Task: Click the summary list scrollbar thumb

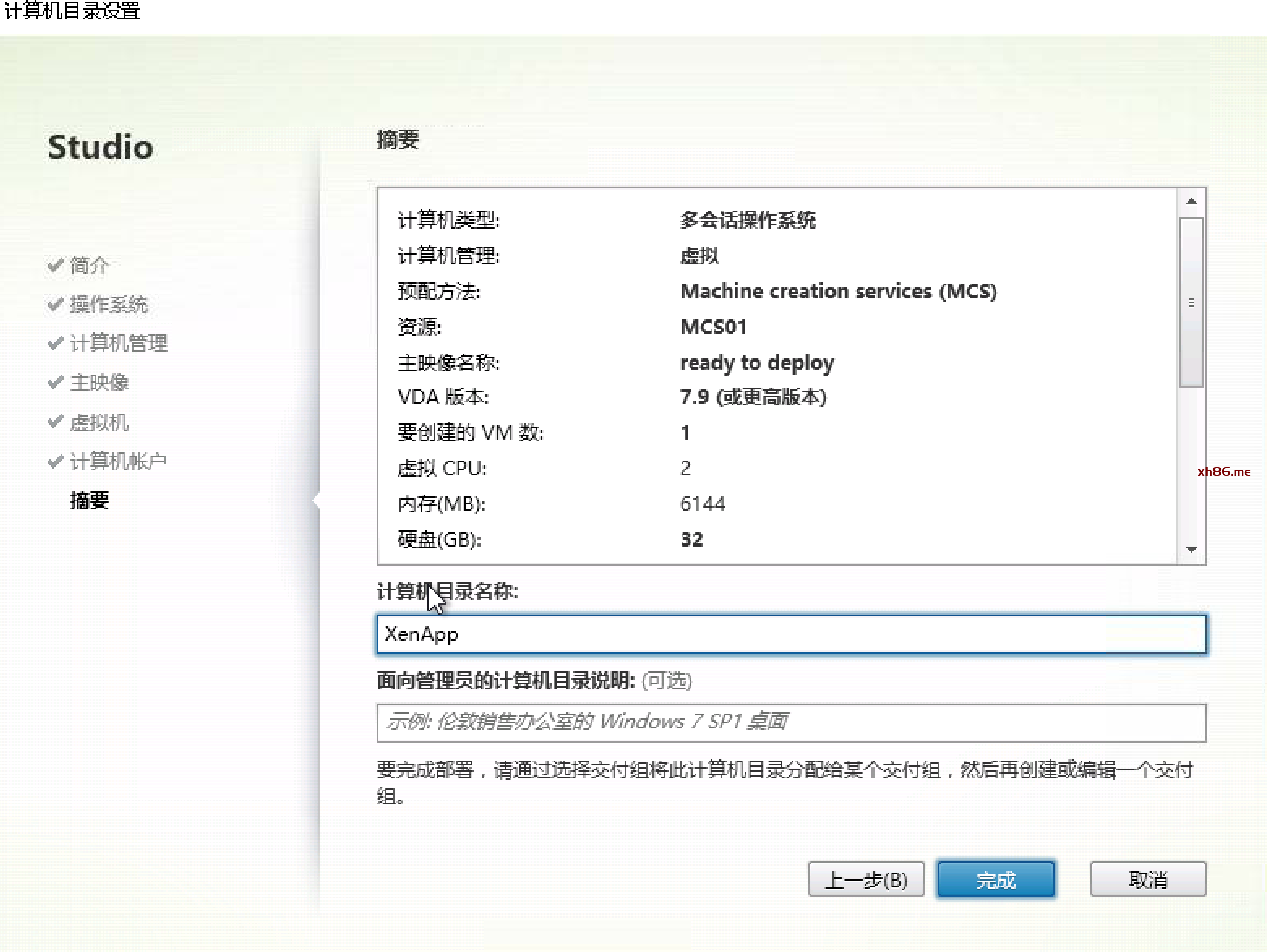Action: [1191, 302]
